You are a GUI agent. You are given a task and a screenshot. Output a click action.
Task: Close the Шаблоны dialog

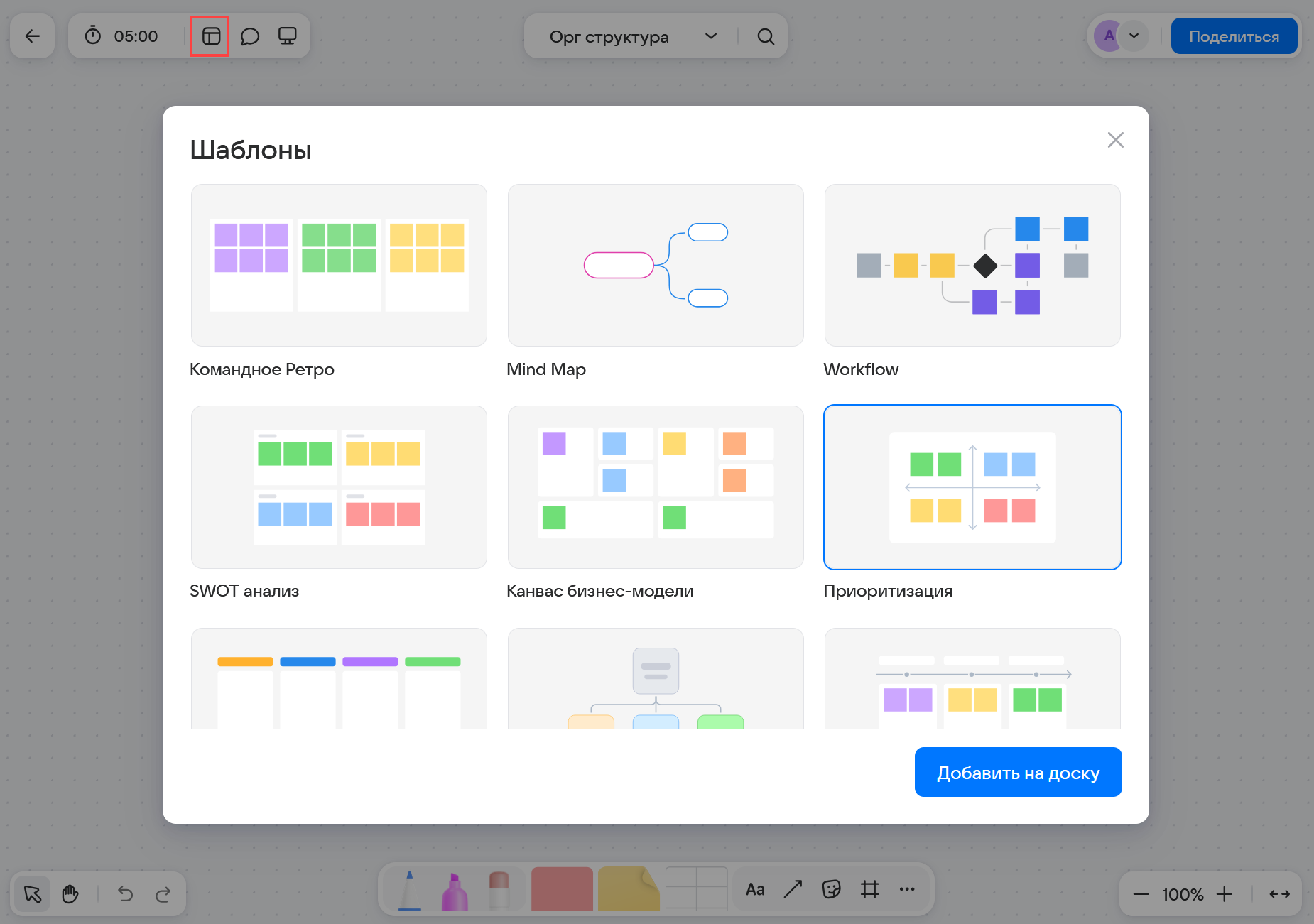(1115, 140)
